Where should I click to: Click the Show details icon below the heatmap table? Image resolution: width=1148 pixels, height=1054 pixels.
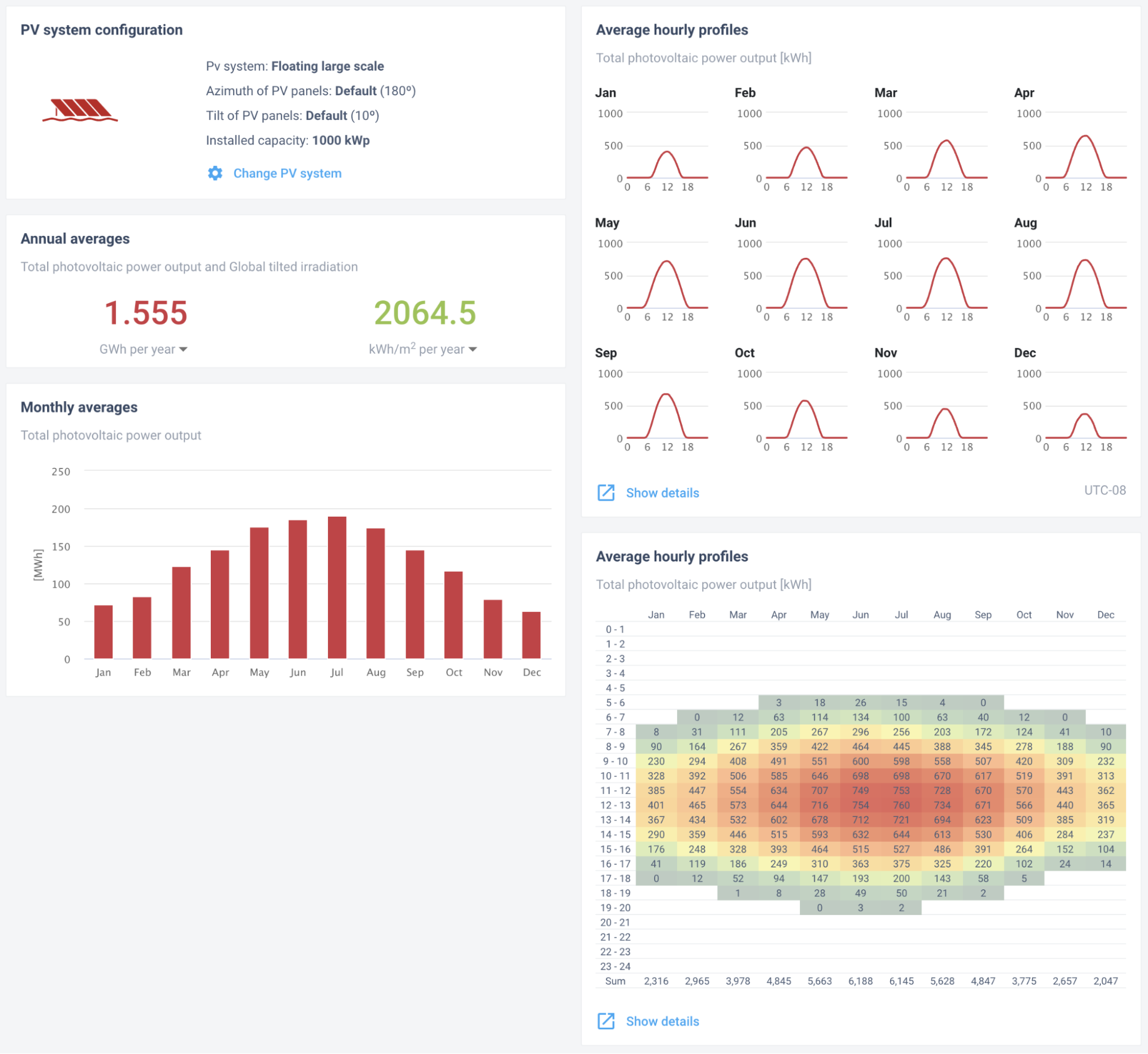pos(606,1021)
